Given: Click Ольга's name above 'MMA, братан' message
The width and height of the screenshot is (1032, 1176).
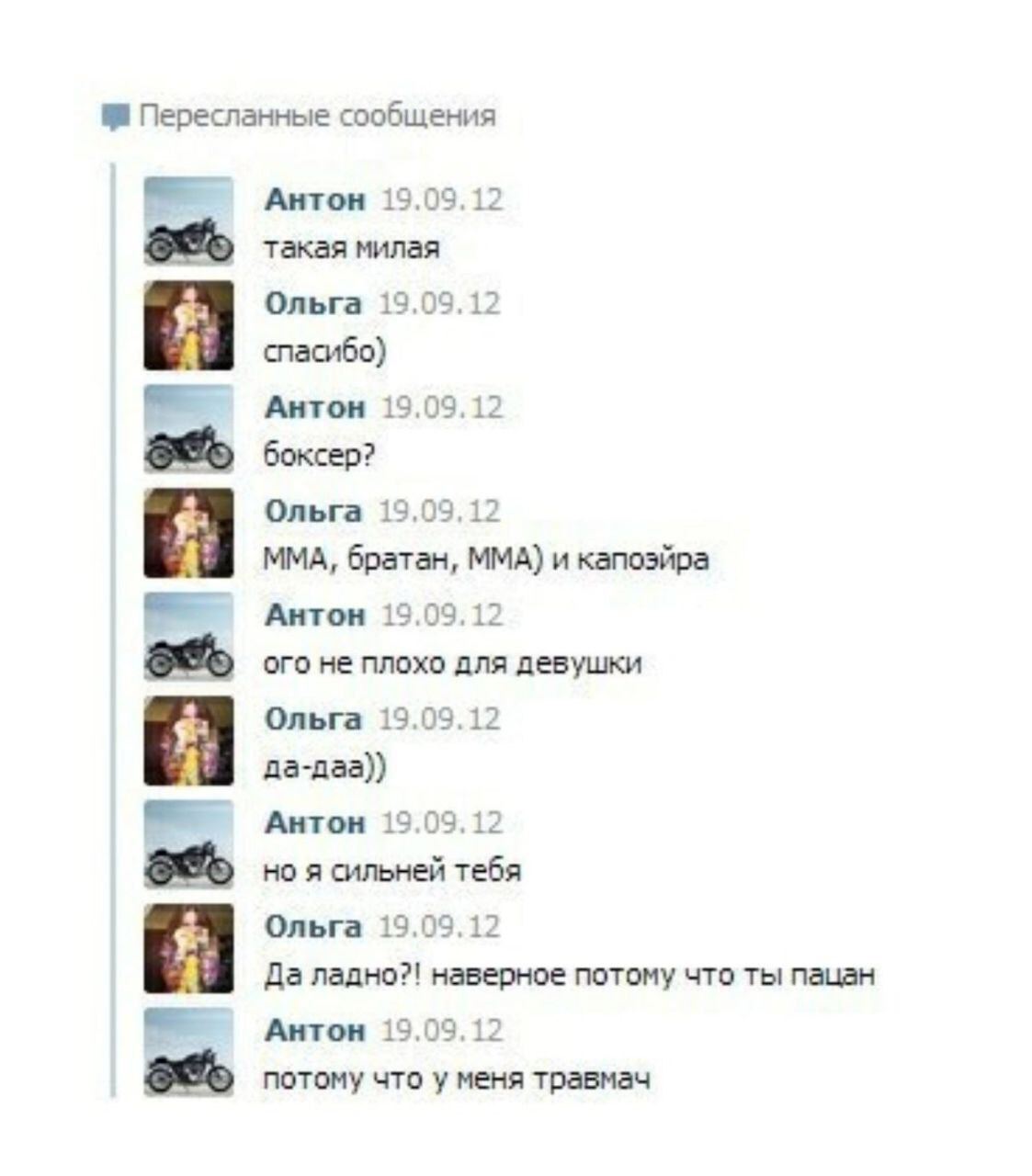Looking at the screenshot, I should [313, 511].
